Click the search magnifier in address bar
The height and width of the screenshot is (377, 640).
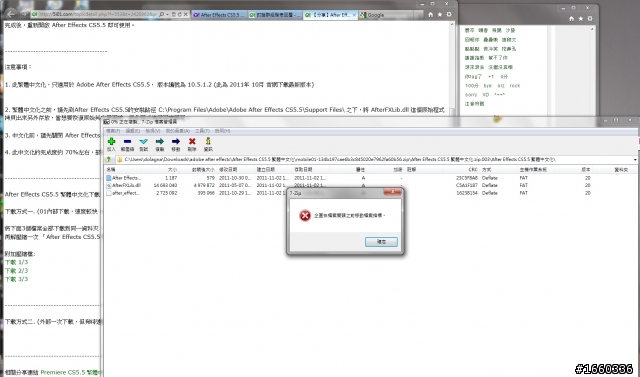click(x=162, y=14)
